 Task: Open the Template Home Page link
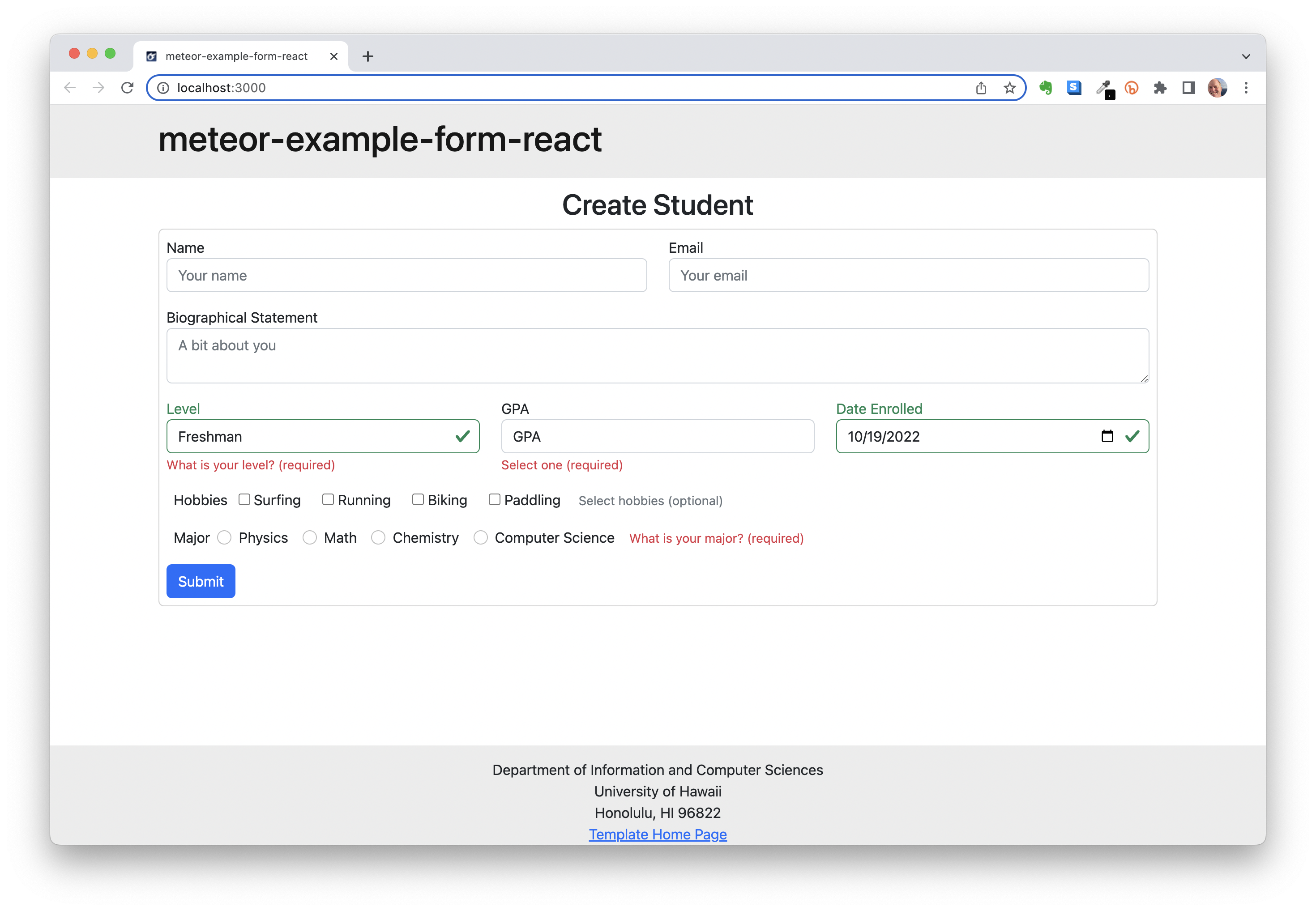tap(657, 834)
